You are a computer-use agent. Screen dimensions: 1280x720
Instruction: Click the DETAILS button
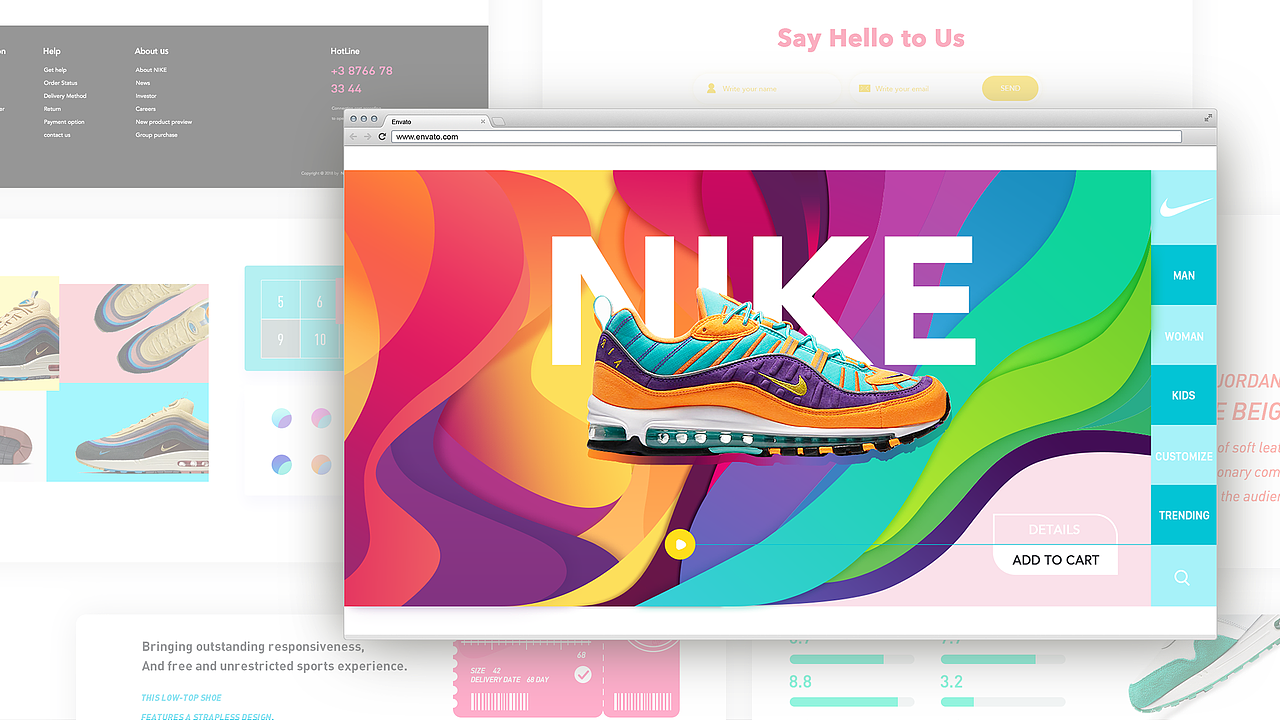[1054, 529]
